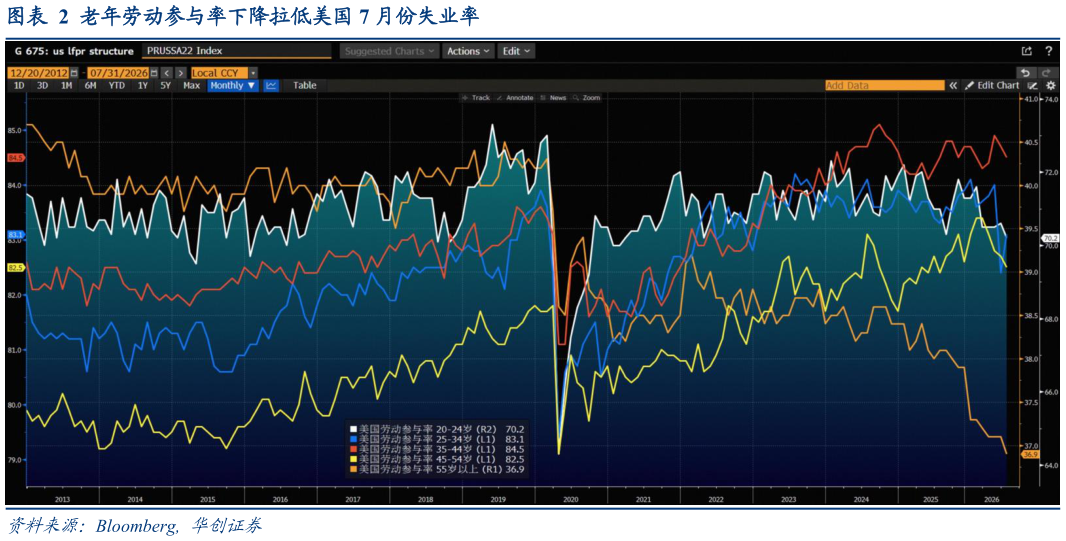The height and width of the screenshot is (541, 1066).
Task: Click the 2020 label on the time axis
Action: tap(570, 500)
